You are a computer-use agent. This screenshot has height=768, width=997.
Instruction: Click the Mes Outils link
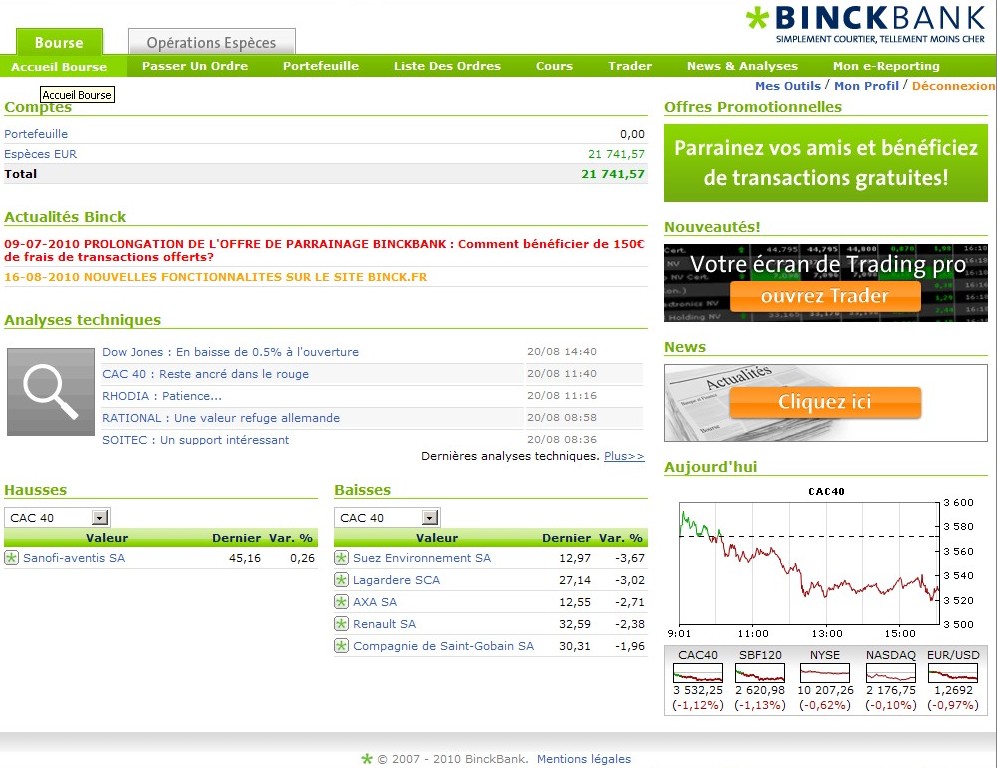(788, 86)
